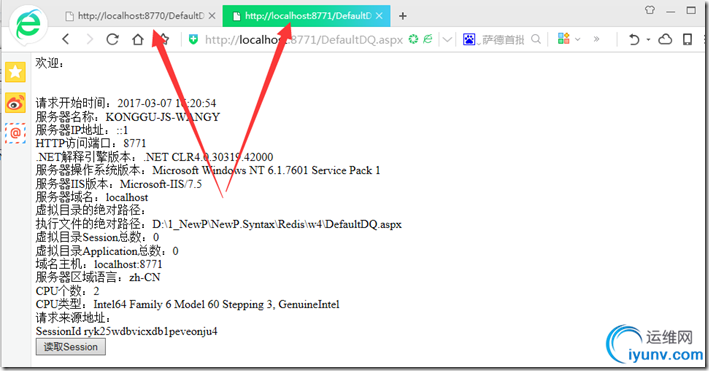The height and width of the screenshot is (371, 709).
Task: Close the localhost:8771 tab
Action: click(379, 16)
